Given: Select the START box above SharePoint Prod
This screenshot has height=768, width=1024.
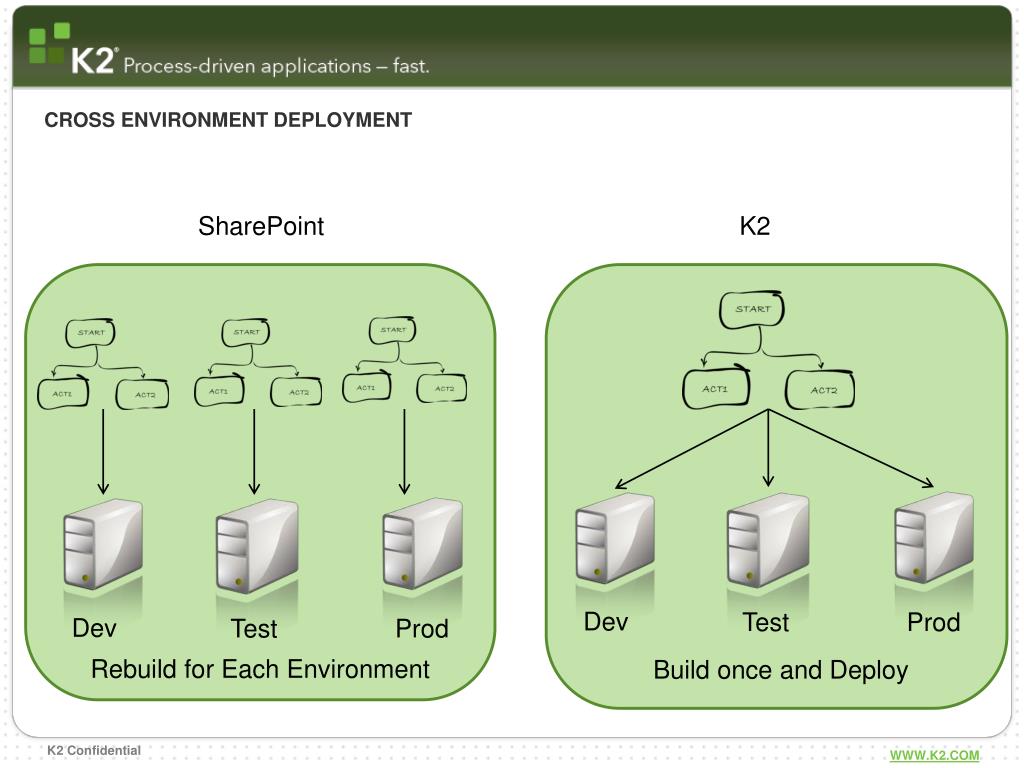Looking at the screenshot, I should (x=392, y=330).
